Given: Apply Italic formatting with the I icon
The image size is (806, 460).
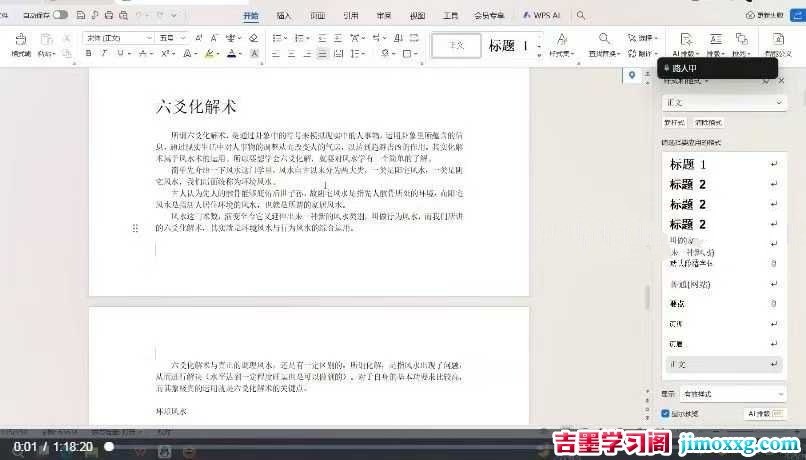Looking at the screenshot, I should click(x=104, y=53).
